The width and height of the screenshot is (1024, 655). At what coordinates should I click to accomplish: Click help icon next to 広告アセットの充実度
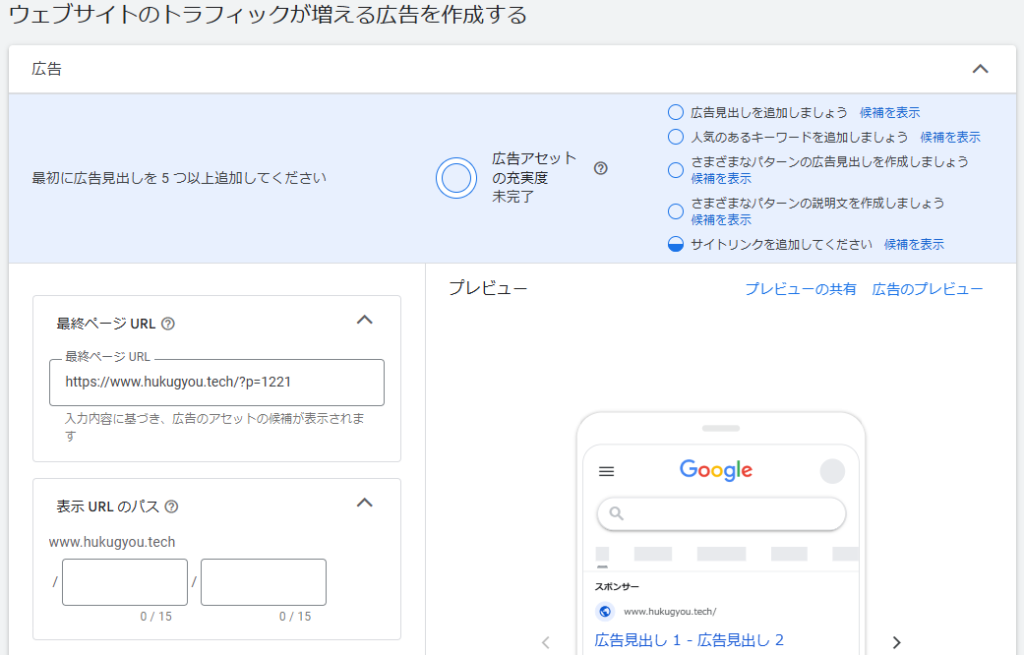[x=600, y=168]
